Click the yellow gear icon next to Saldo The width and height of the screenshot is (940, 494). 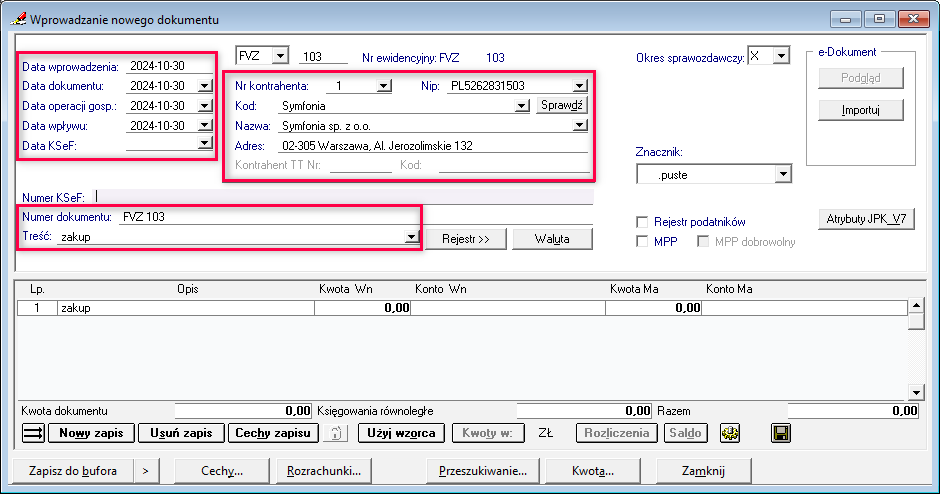(x=729, y=433)
